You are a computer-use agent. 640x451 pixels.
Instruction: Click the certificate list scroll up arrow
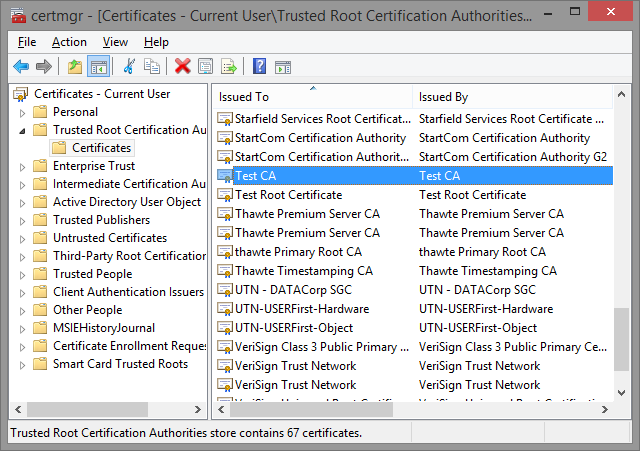coord(621,94)
